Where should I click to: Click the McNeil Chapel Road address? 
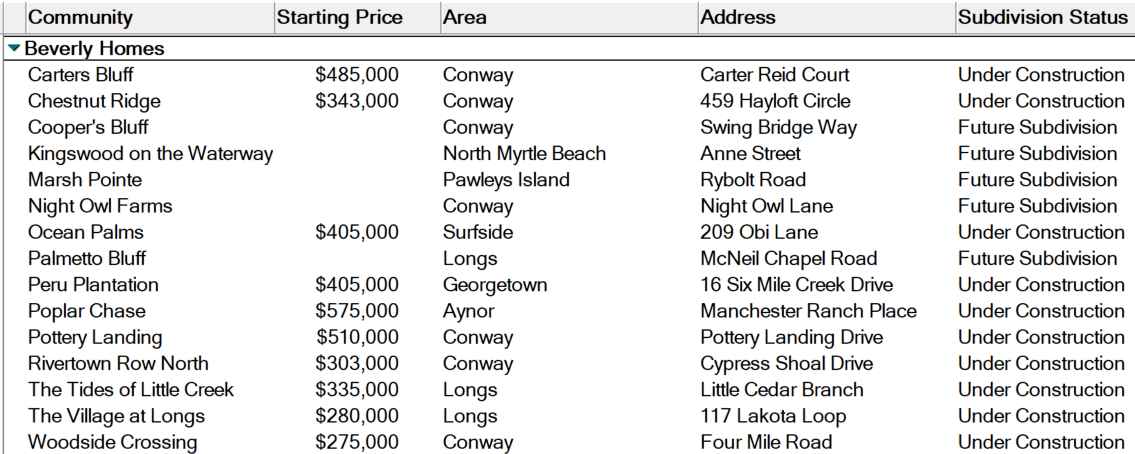tap(788, 258)
